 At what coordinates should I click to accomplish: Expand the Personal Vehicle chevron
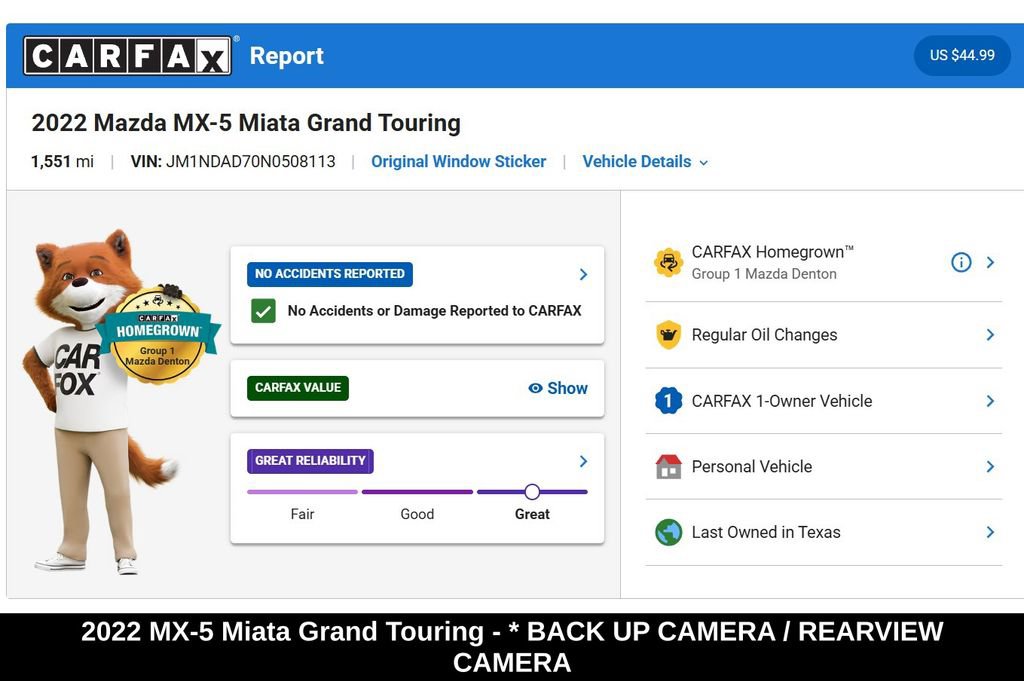(x=991, y=467)
